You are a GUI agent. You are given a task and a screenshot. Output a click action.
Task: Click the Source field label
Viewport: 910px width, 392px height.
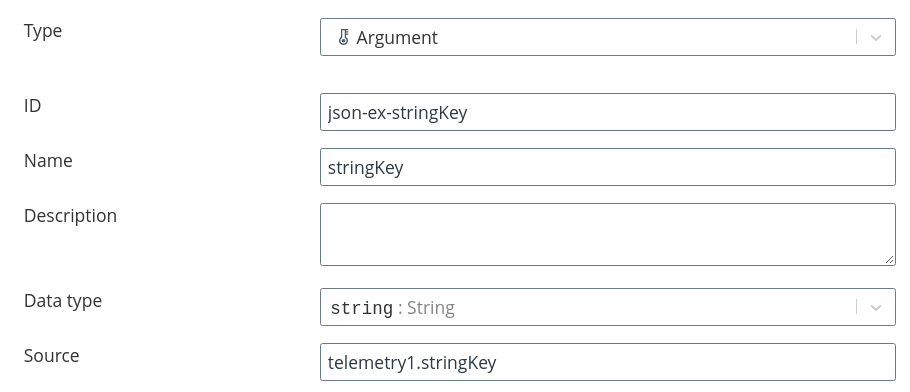[x=52, y=355]
